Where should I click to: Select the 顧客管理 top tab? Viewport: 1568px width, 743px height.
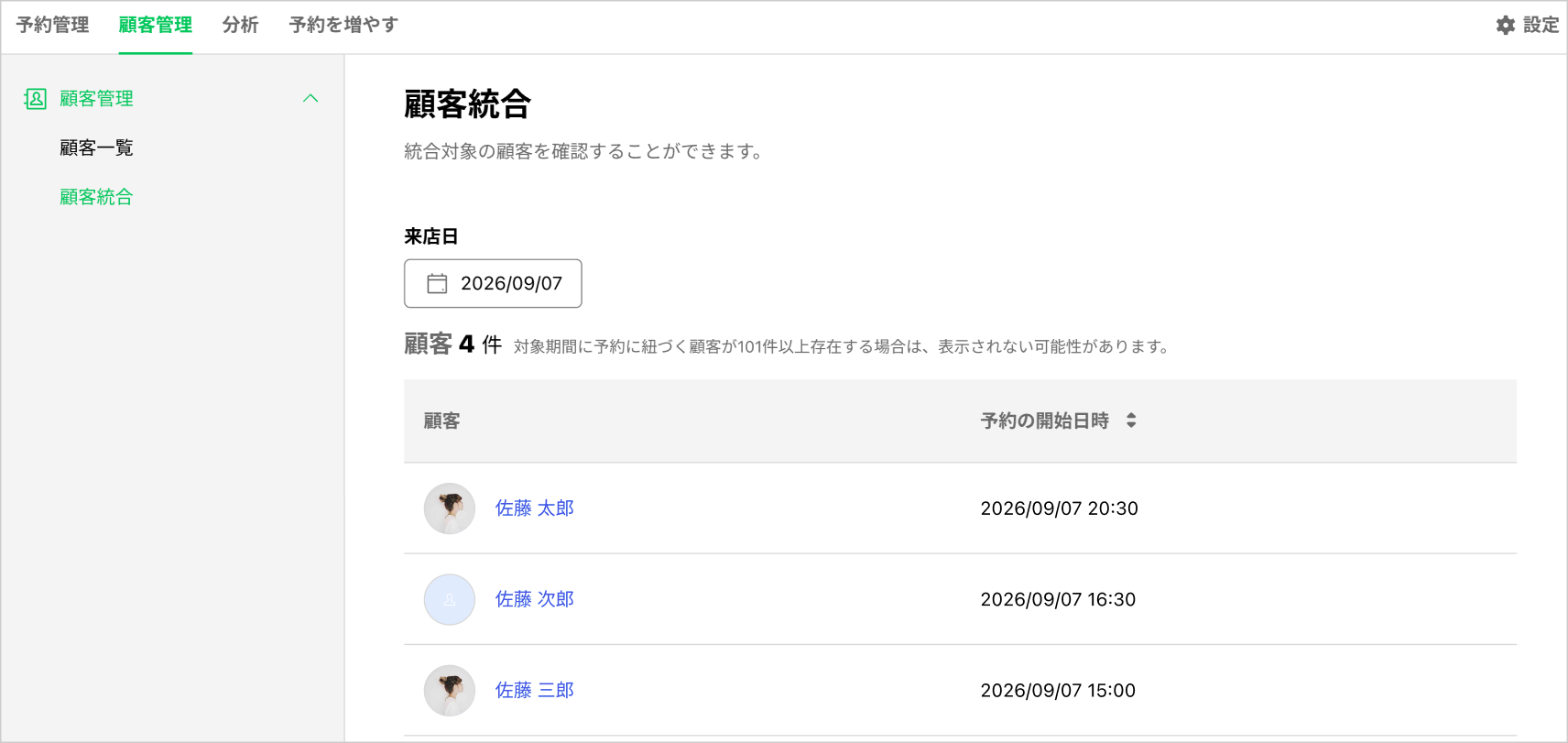tap(156, 26)
